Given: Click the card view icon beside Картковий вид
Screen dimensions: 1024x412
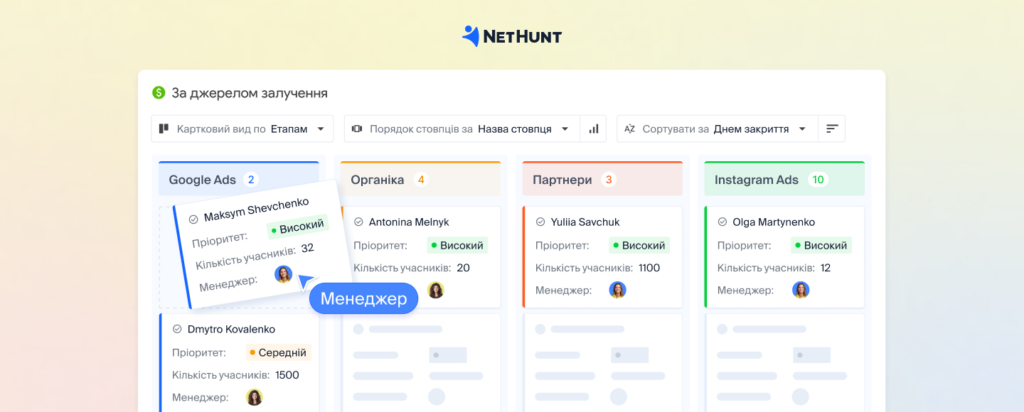Looking at the screenshot, I should click(164, 129).
